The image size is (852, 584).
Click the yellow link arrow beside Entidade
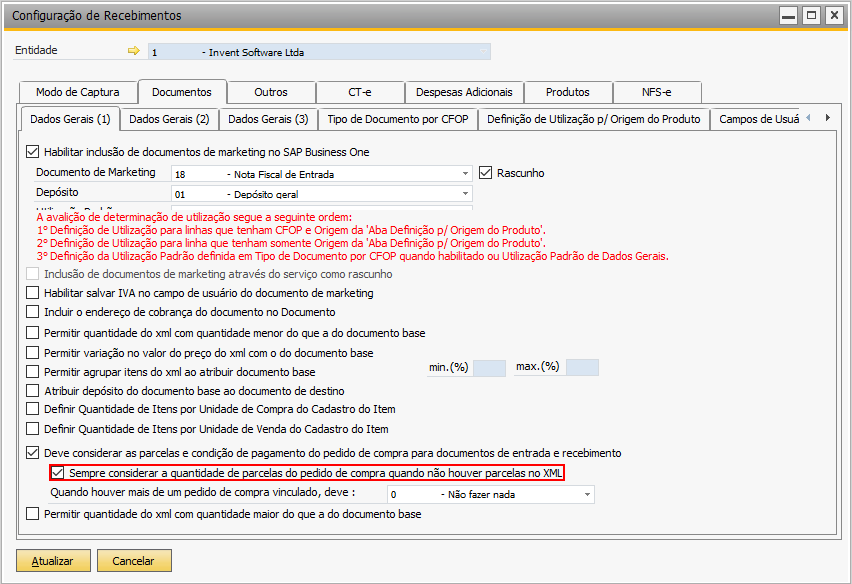tap(134, 51)
